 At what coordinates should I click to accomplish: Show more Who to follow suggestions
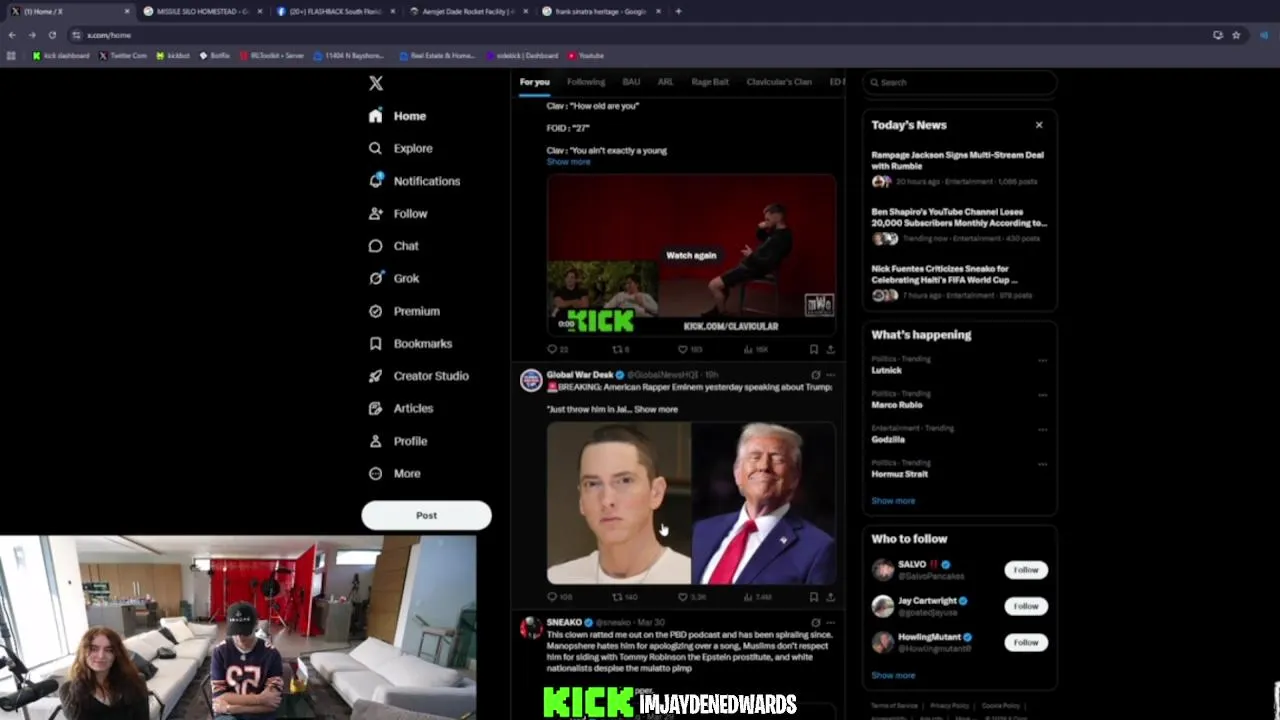click(x=893, y=675)
